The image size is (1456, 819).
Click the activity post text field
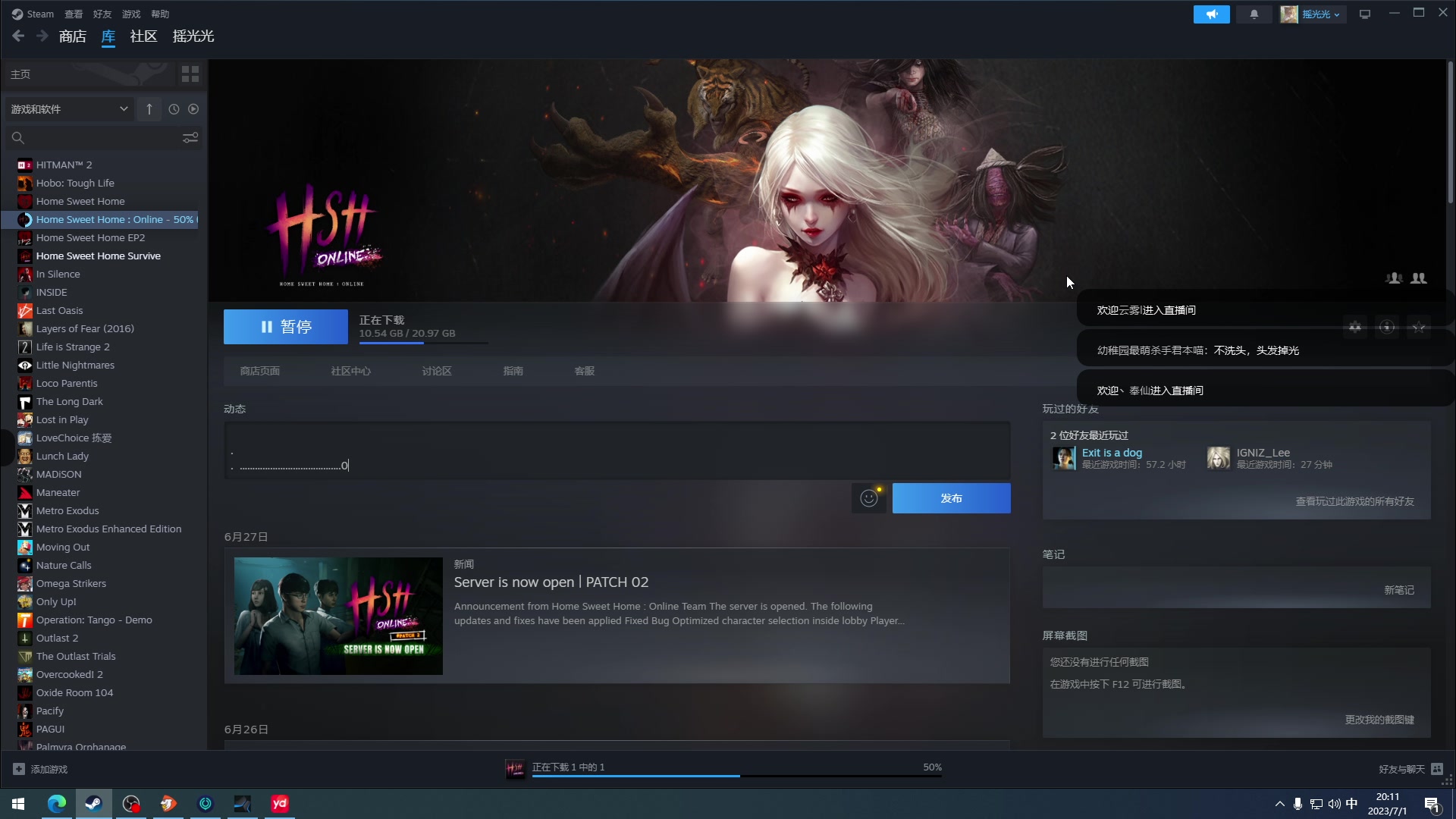pos(617,450)
